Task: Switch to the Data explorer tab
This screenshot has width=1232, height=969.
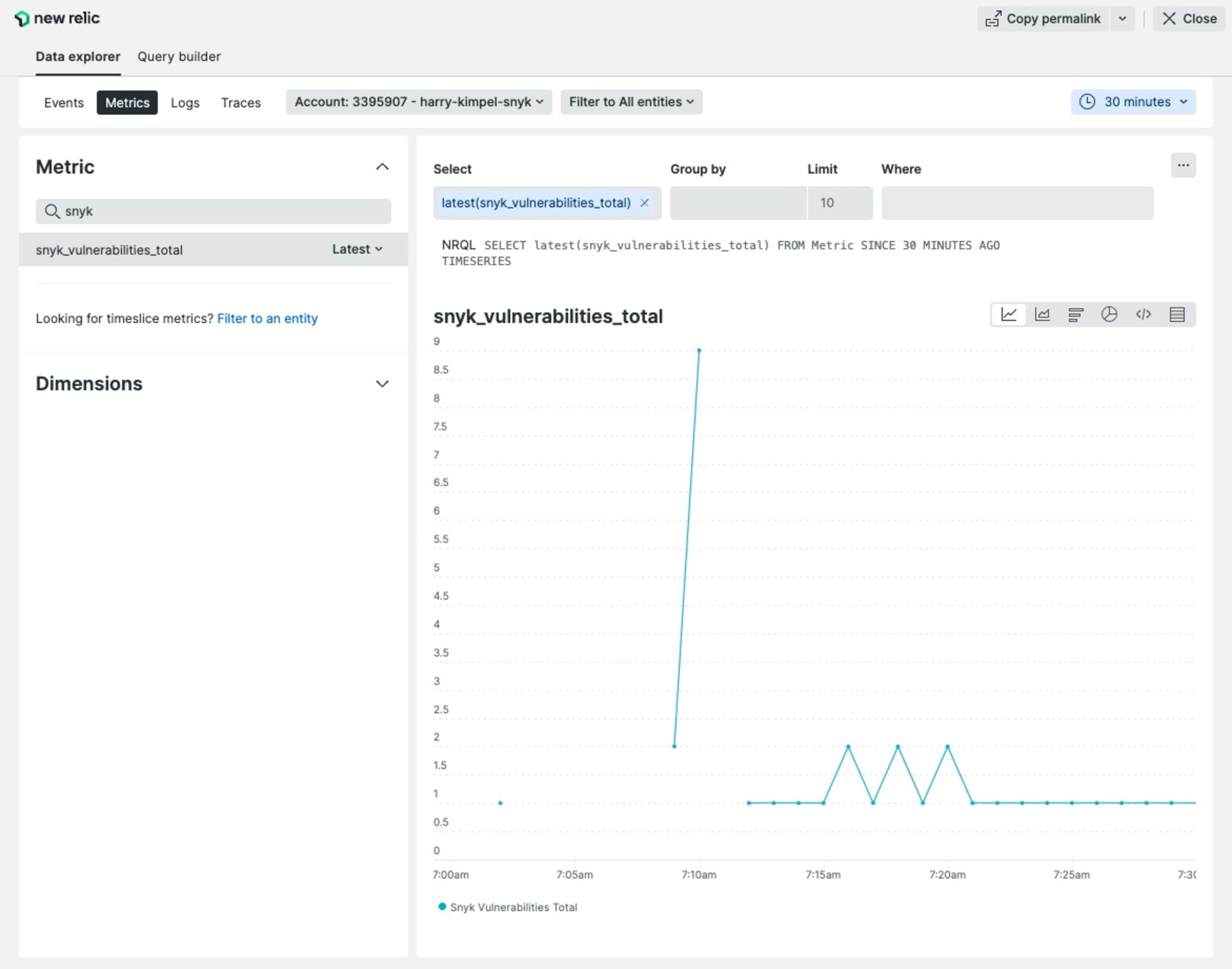Action: [77, 57]
